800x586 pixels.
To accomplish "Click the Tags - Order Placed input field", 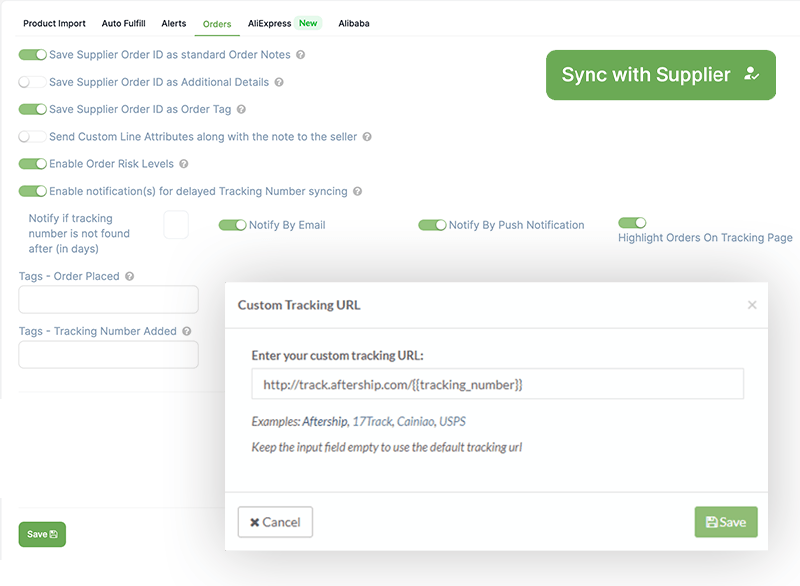I will pos(109,300).
